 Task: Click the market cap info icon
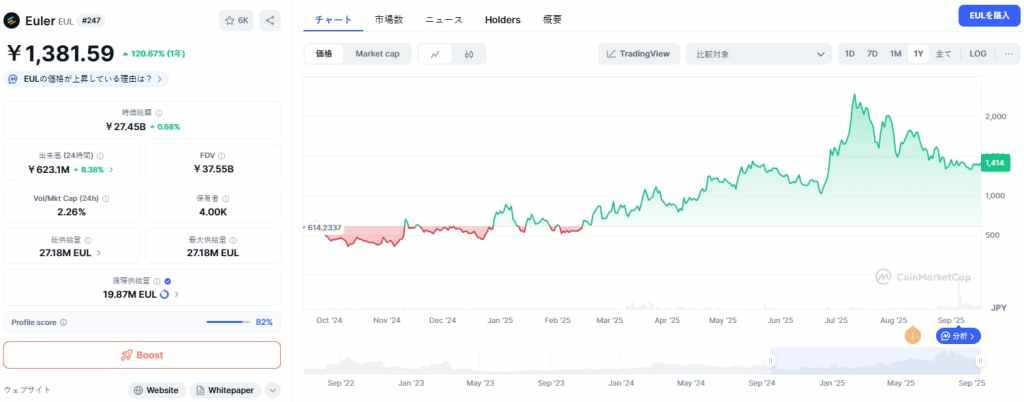159,114
